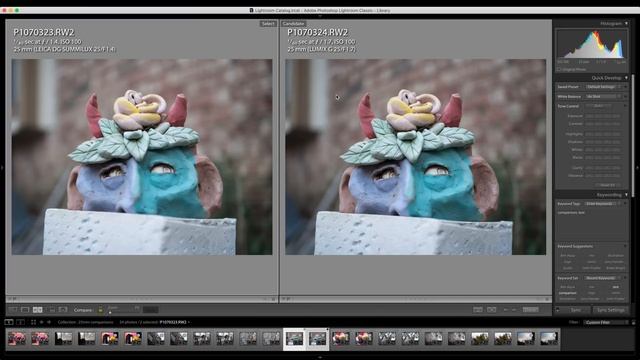The image size is (640, 360).
Task: Show the top module picker panel arrow
Action: 320,16
